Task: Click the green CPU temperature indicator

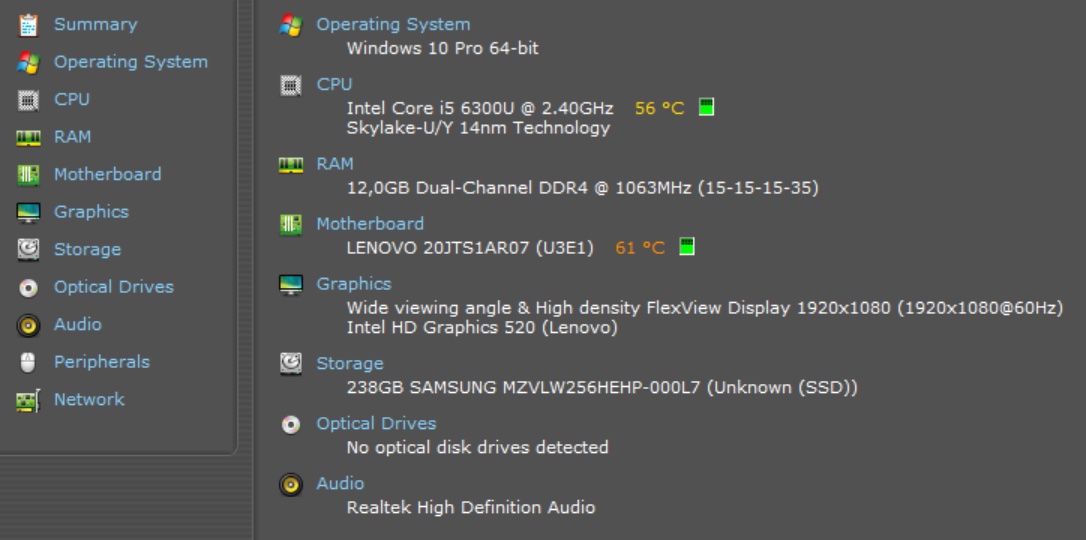Action: point(706,107)
